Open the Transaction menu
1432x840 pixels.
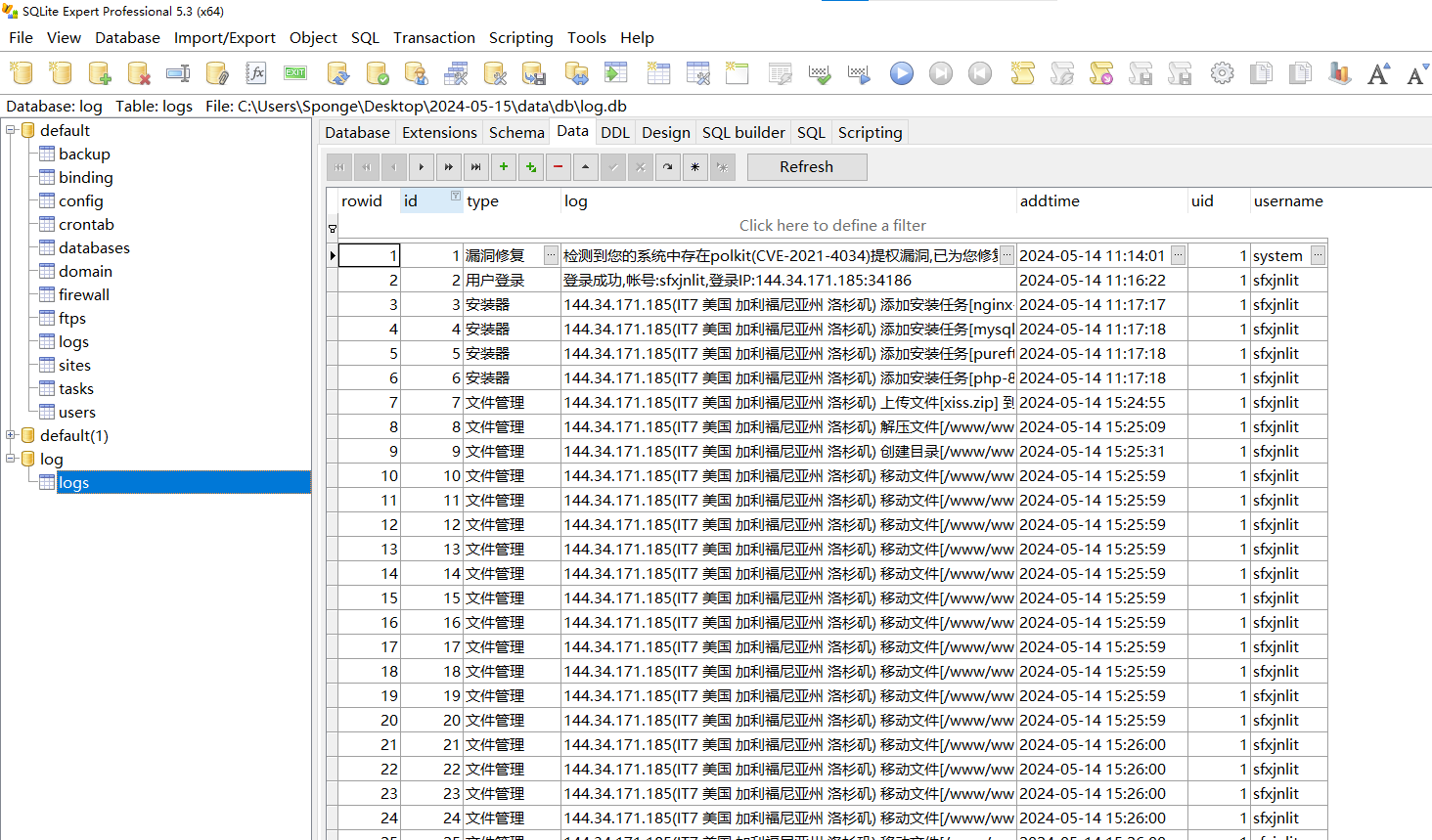click(434, 37)
